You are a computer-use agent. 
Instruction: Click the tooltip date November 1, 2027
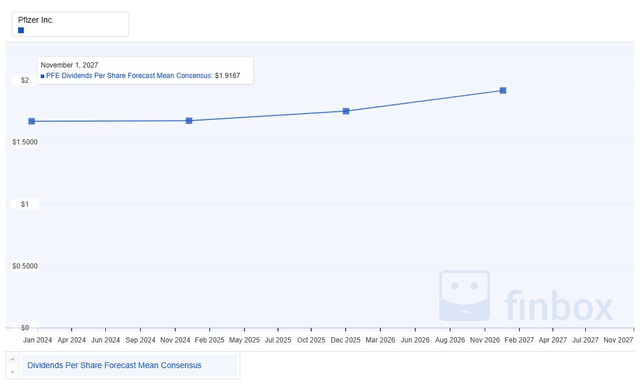(69, 65)
